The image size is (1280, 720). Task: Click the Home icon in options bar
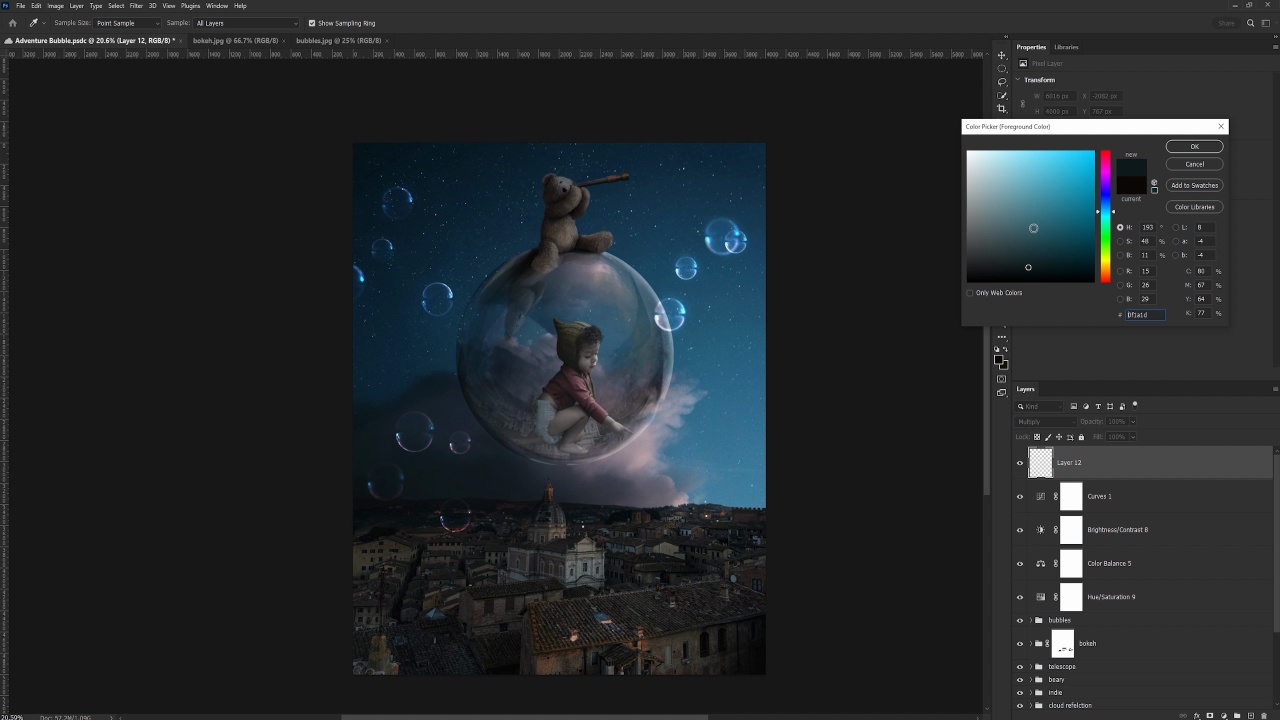click(13, 23)
